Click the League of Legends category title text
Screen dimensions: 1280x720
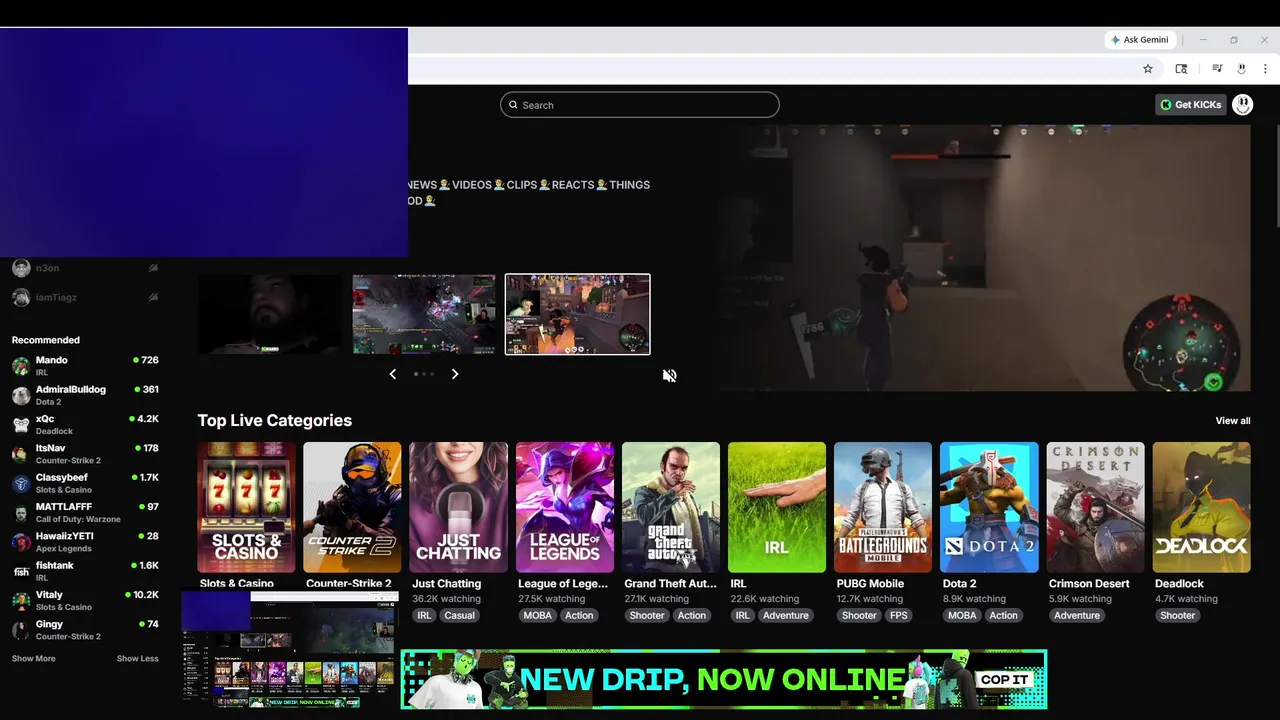coord(563,584)
